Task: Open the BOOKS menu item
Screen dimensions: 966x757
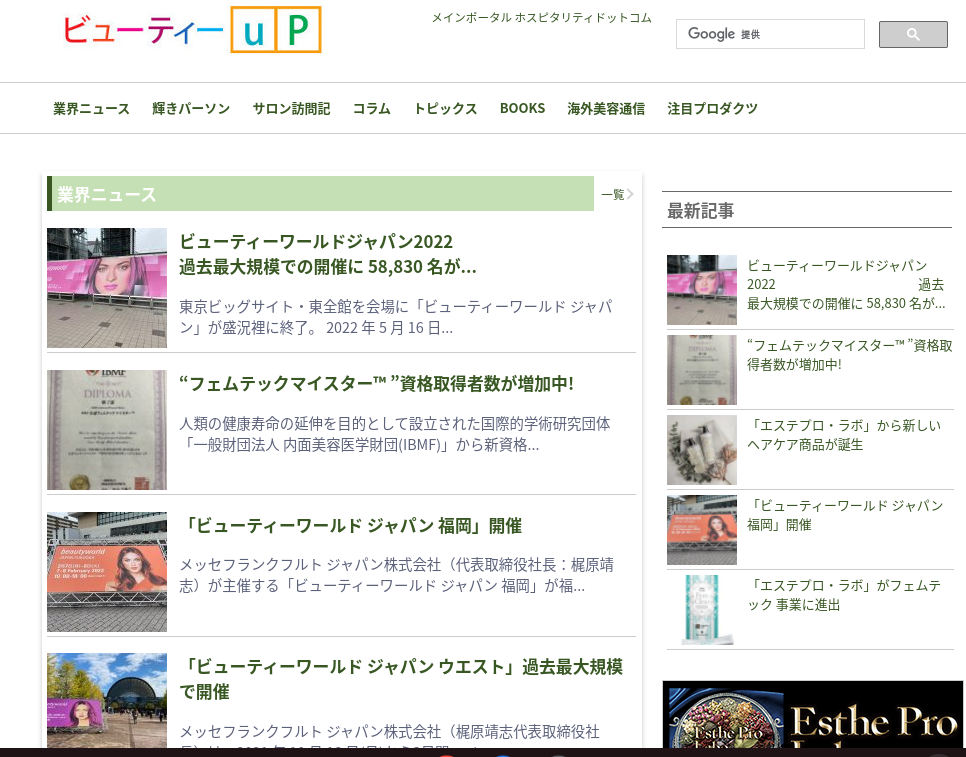Action: pos(522,108)
